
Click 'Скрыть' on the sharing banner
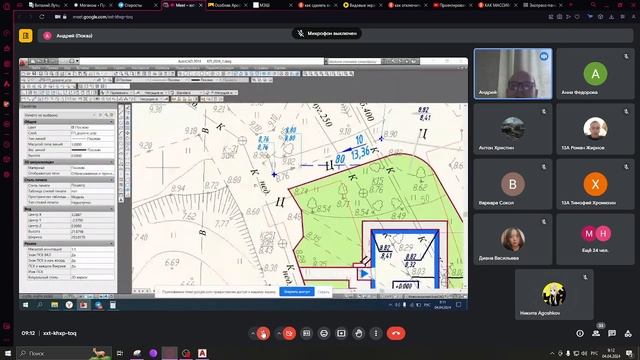[x=323, y=292]
